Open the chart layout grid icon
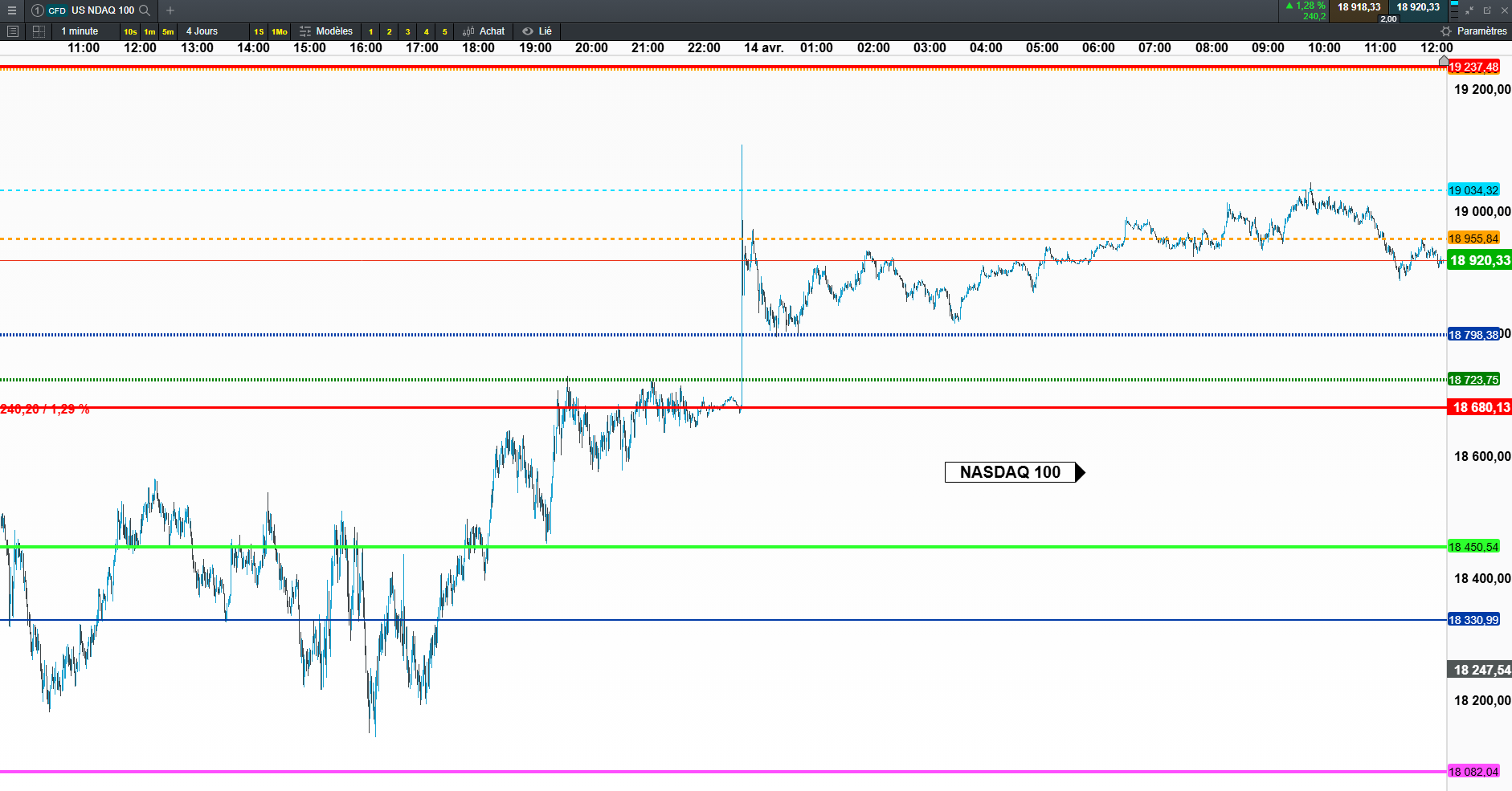The width and height of the screenshot is (1512, 791). [39, 31]
